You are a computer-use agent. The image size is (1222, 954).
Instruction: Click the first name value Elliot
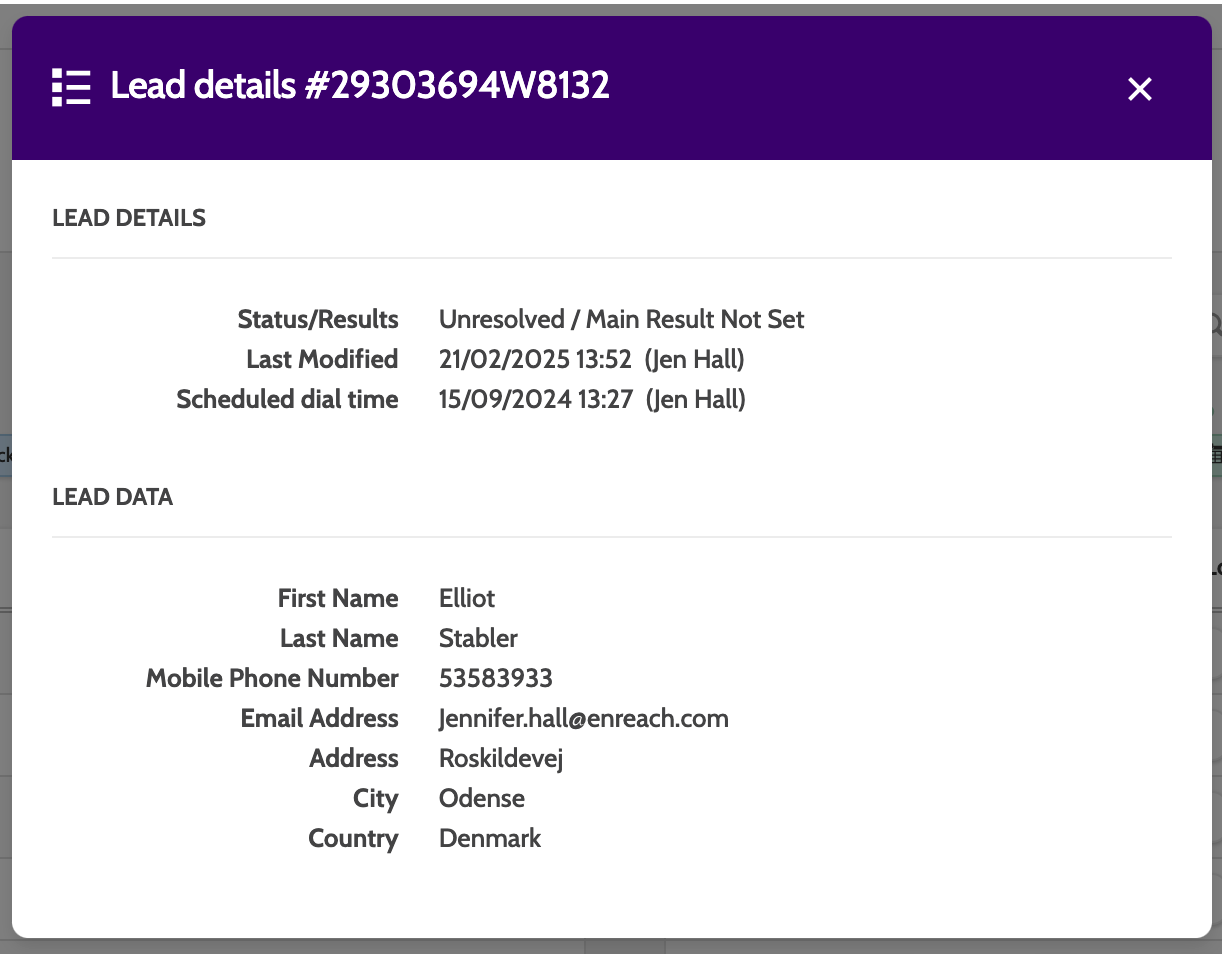click(467, 599)
